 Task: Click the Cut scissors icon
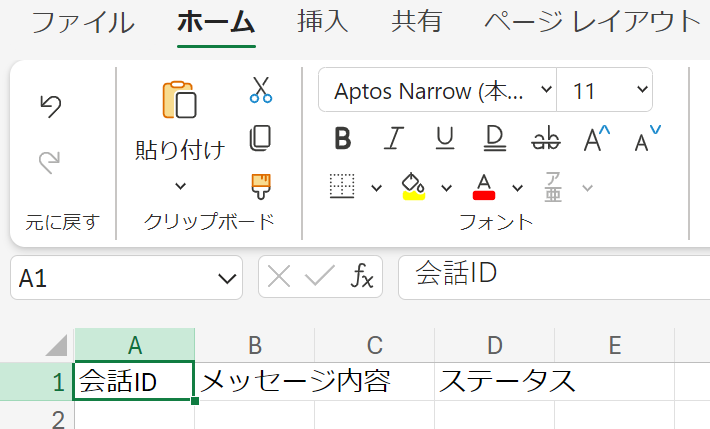point(261,90)
